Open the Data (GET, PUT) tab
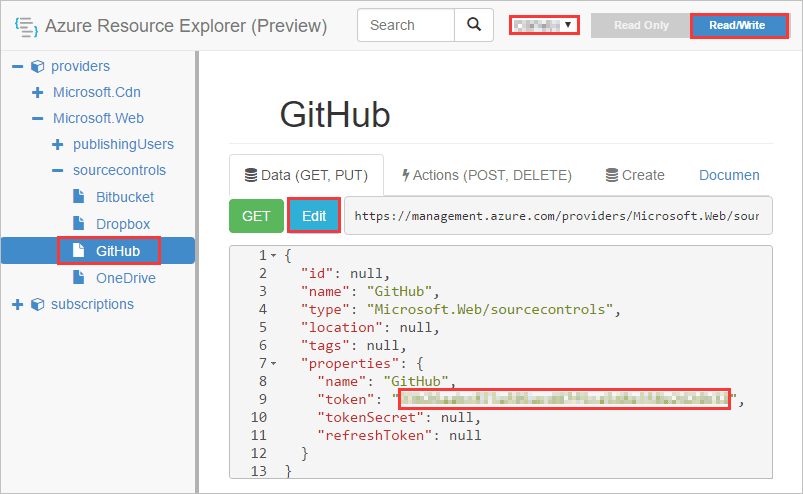Screen dimensions: 803x494 coord(306,175)
